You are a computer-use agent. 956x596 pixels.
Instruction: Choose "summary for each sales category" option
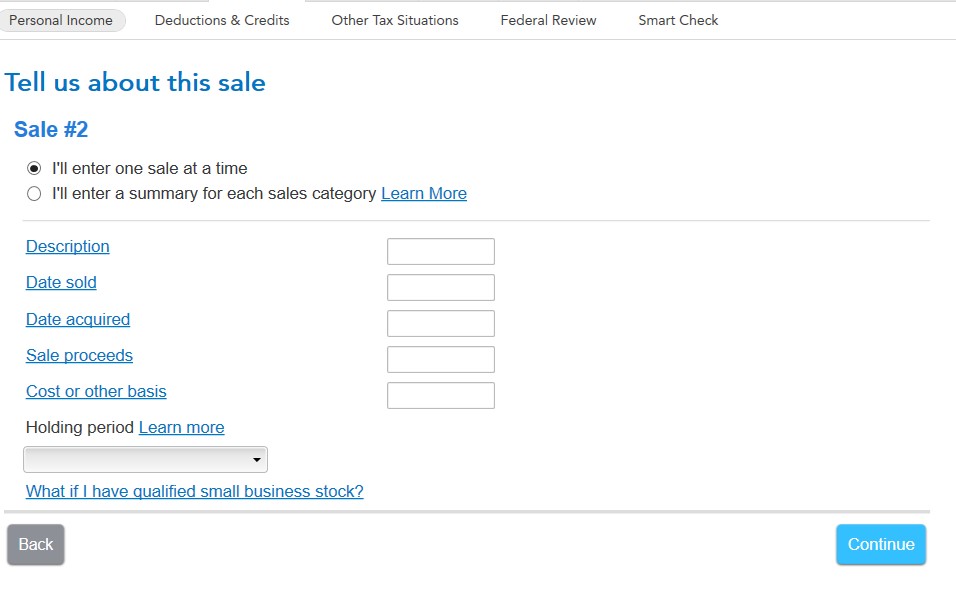tap(34, 193)
